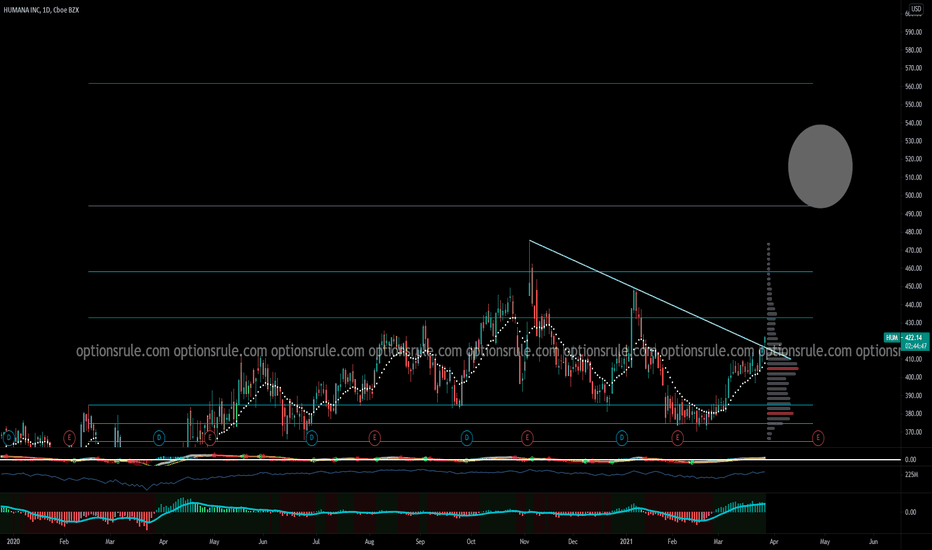Open dividend marker D near Apr 2020
Viewport: 932px width, 550px height.
[159, 438]
